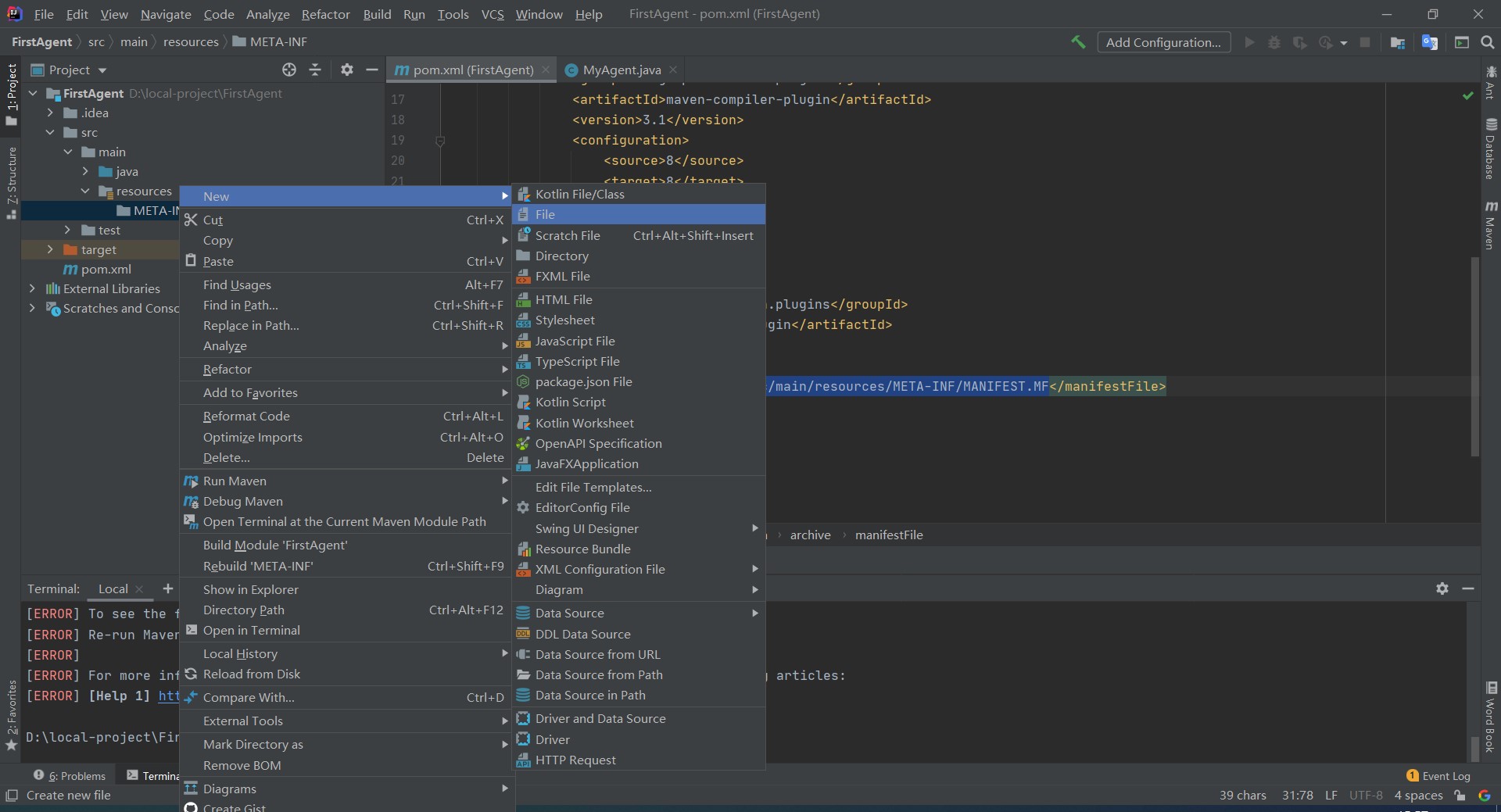This screenshot has width=1501, height=812.
Task: Choose Resource Bundle option
Action: (x=638, y=549)
